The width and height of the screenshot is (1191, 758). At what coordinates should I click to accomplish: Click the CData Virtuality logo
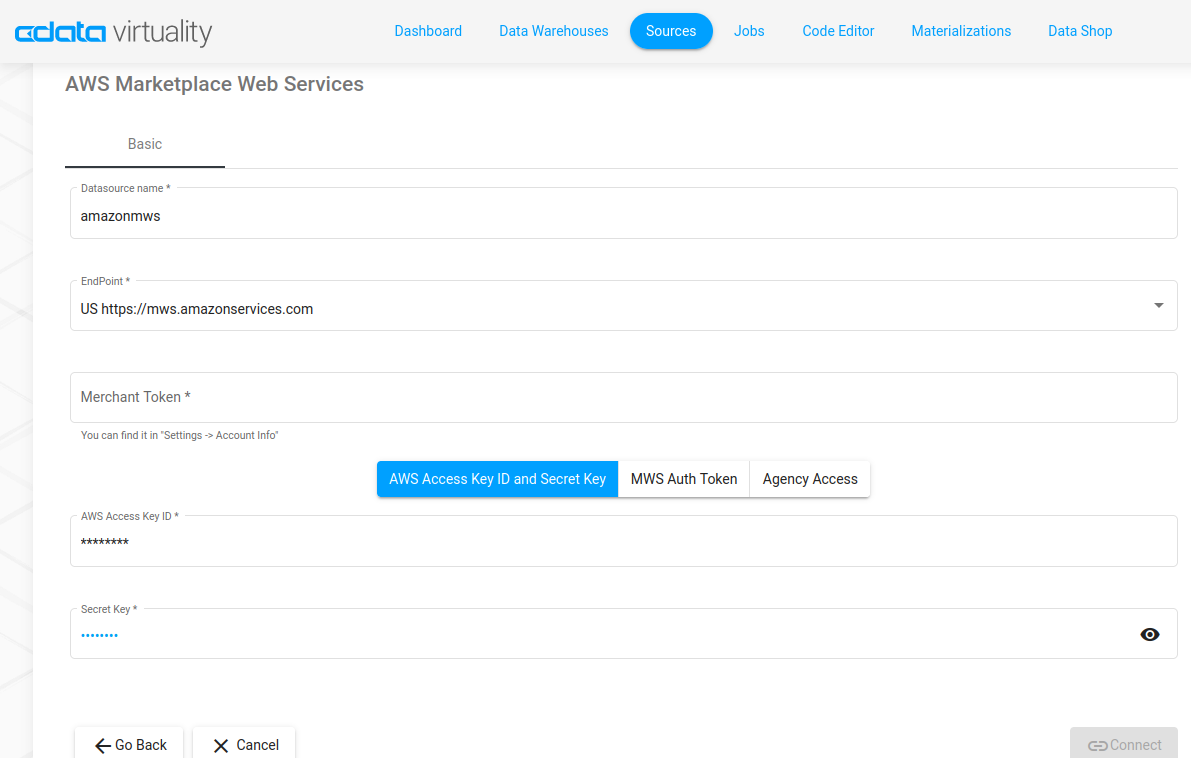pos(113,31)
